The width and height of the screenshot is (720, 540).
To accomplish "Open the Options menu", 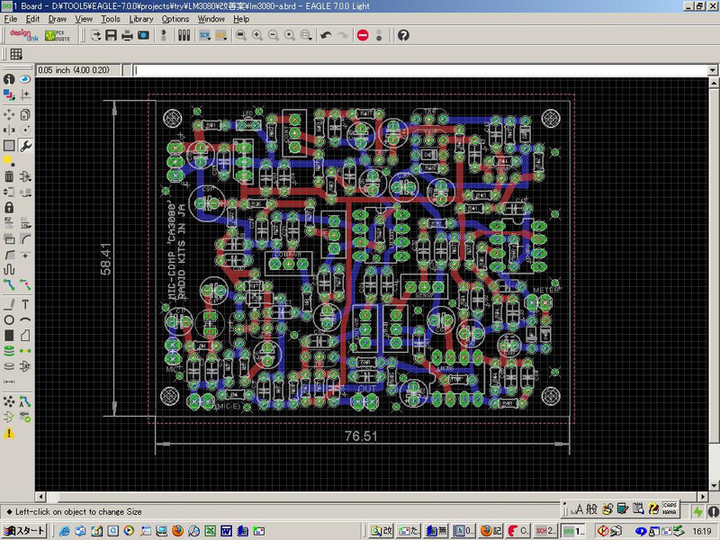I will (175, 19).
